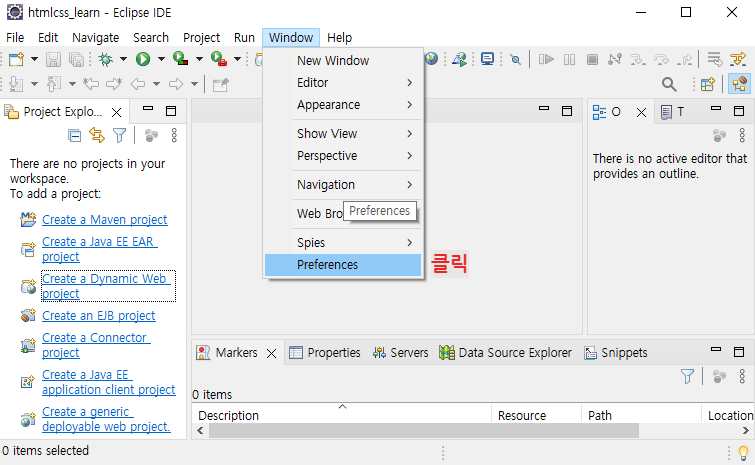
Task: Click the Launch Web Service Explorer icon
Action: tap(459, 59)
